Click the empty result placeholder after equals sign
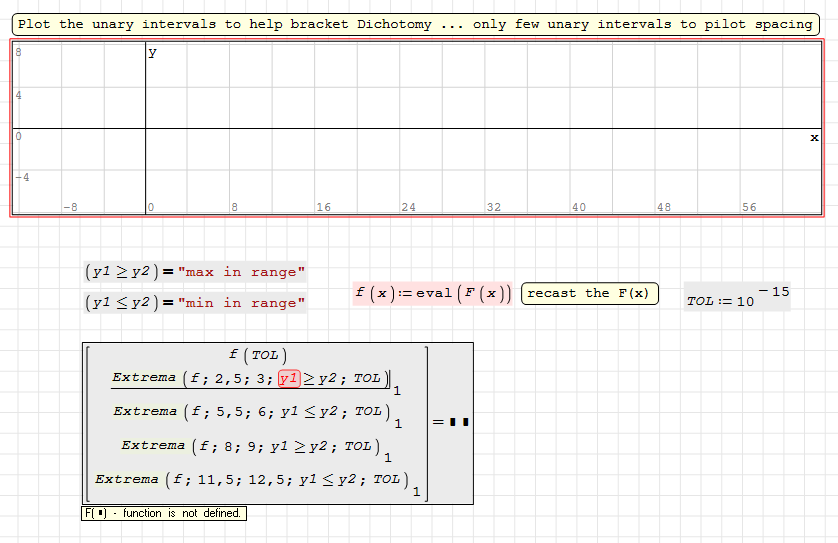Screen dimensions: 838x543 coord(459,422)
